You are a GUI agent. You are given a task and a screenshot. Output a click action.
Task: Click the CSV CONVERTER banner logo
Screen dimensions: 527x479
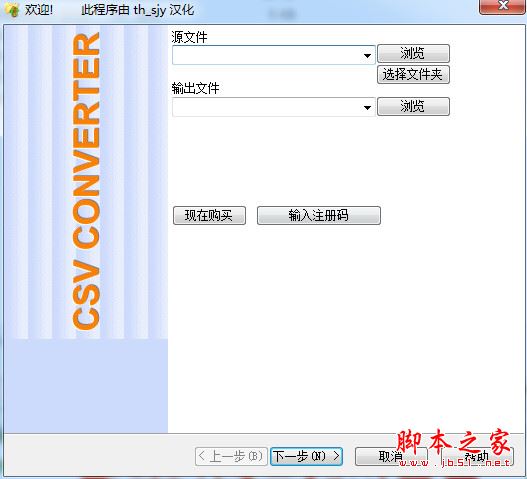tap(86, 181)
